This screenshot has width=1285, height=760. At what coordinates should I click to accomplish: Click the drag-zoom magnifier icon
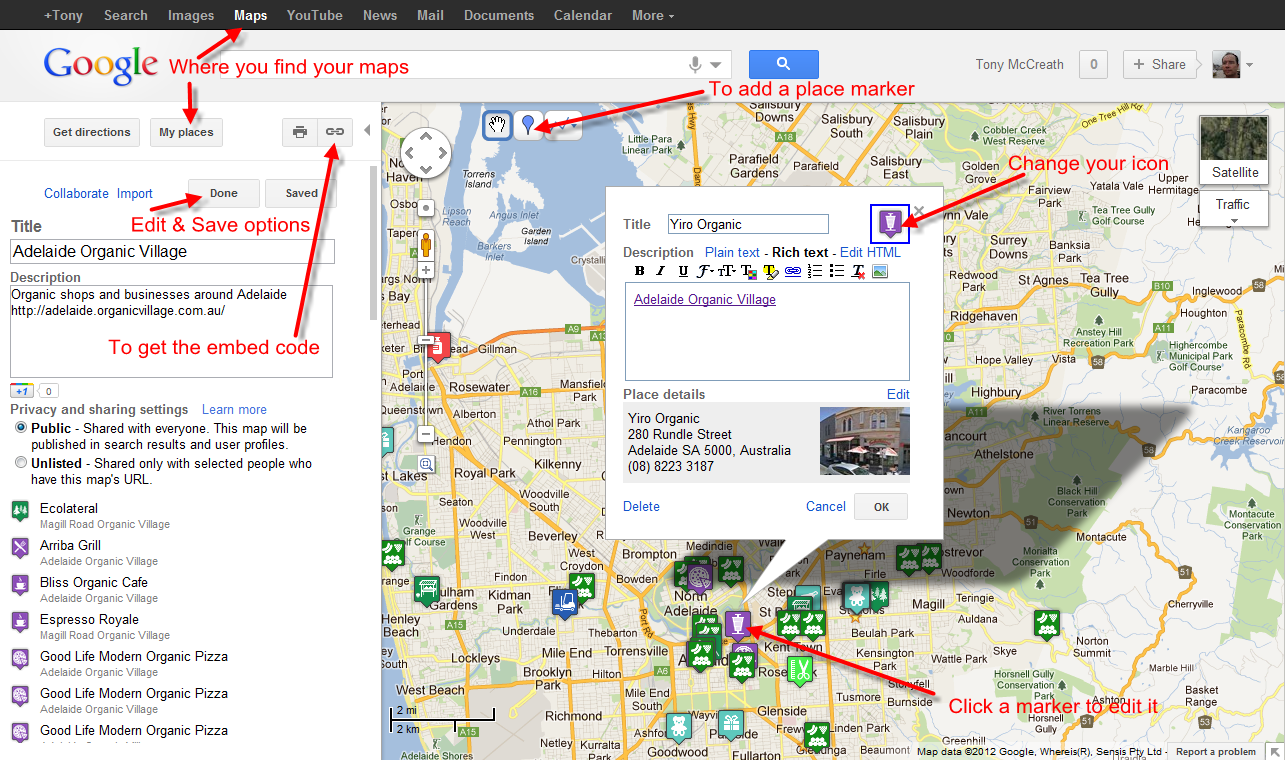coord(426,464)
